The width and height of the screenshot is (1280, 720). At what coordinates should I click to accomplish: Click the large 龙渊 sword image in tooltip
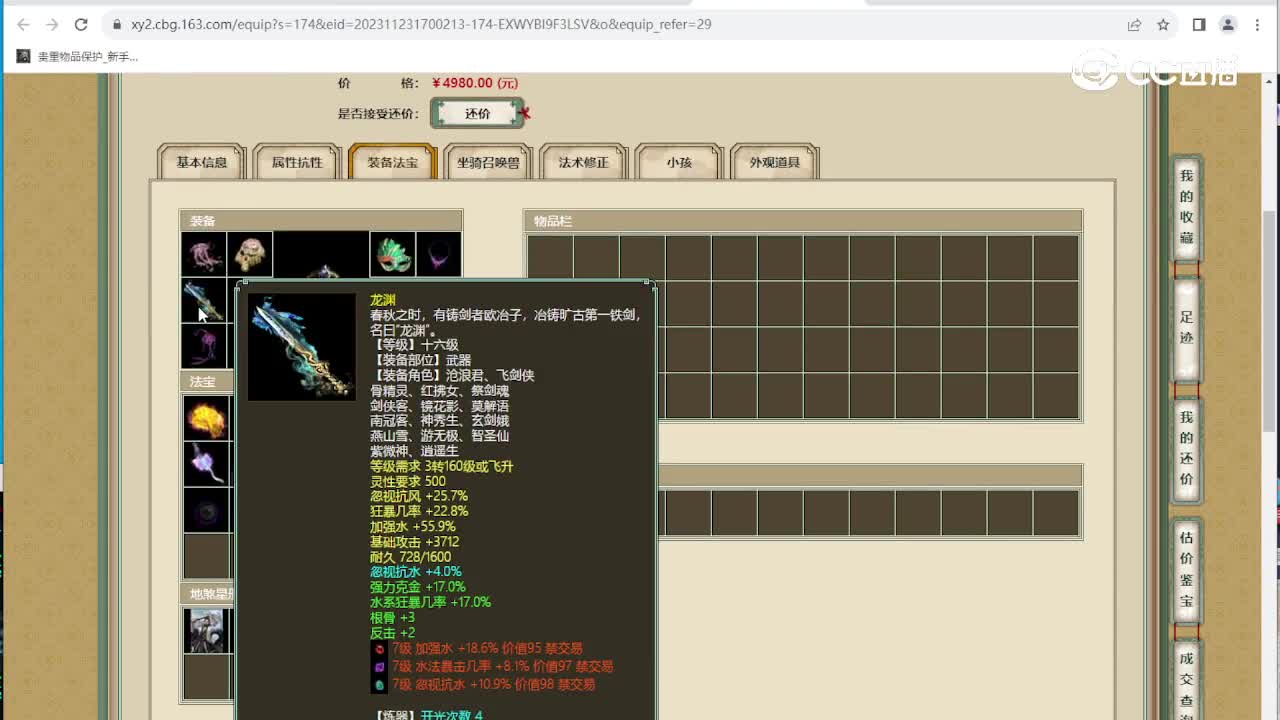click(302, 347)
